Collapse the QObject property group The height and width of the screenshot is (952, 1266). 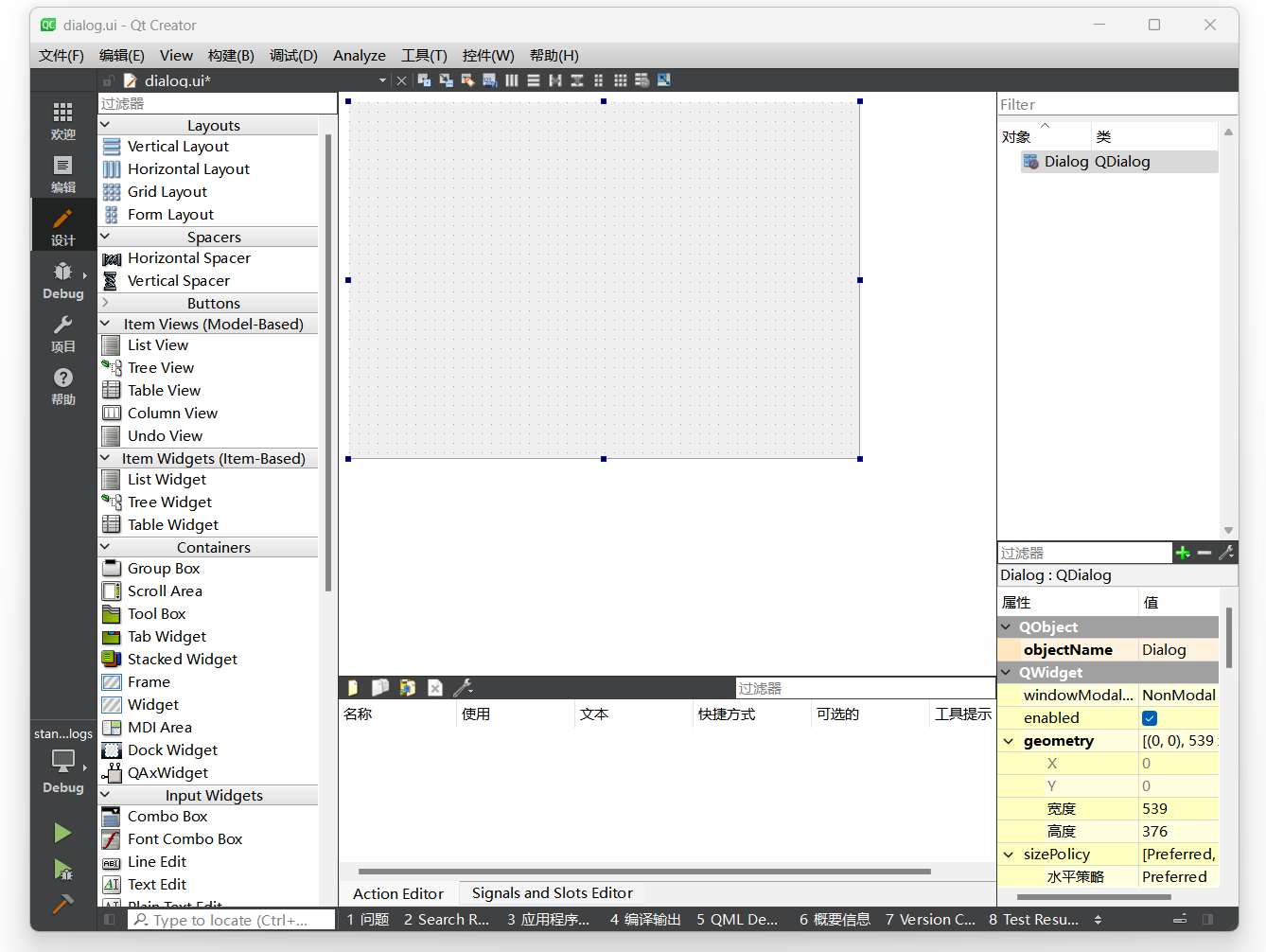point(1006,626)
